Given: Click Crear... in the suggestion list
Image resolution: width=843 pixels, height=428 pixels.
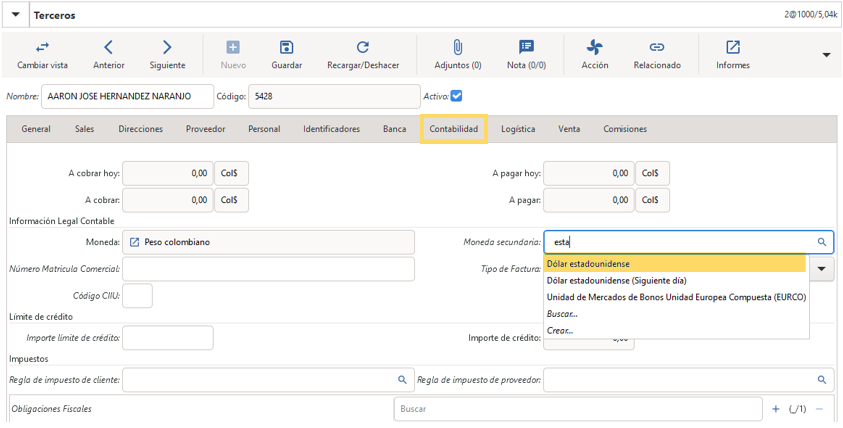Looking at the screenshot, I should pyautogui.click(x=675, y=331).
